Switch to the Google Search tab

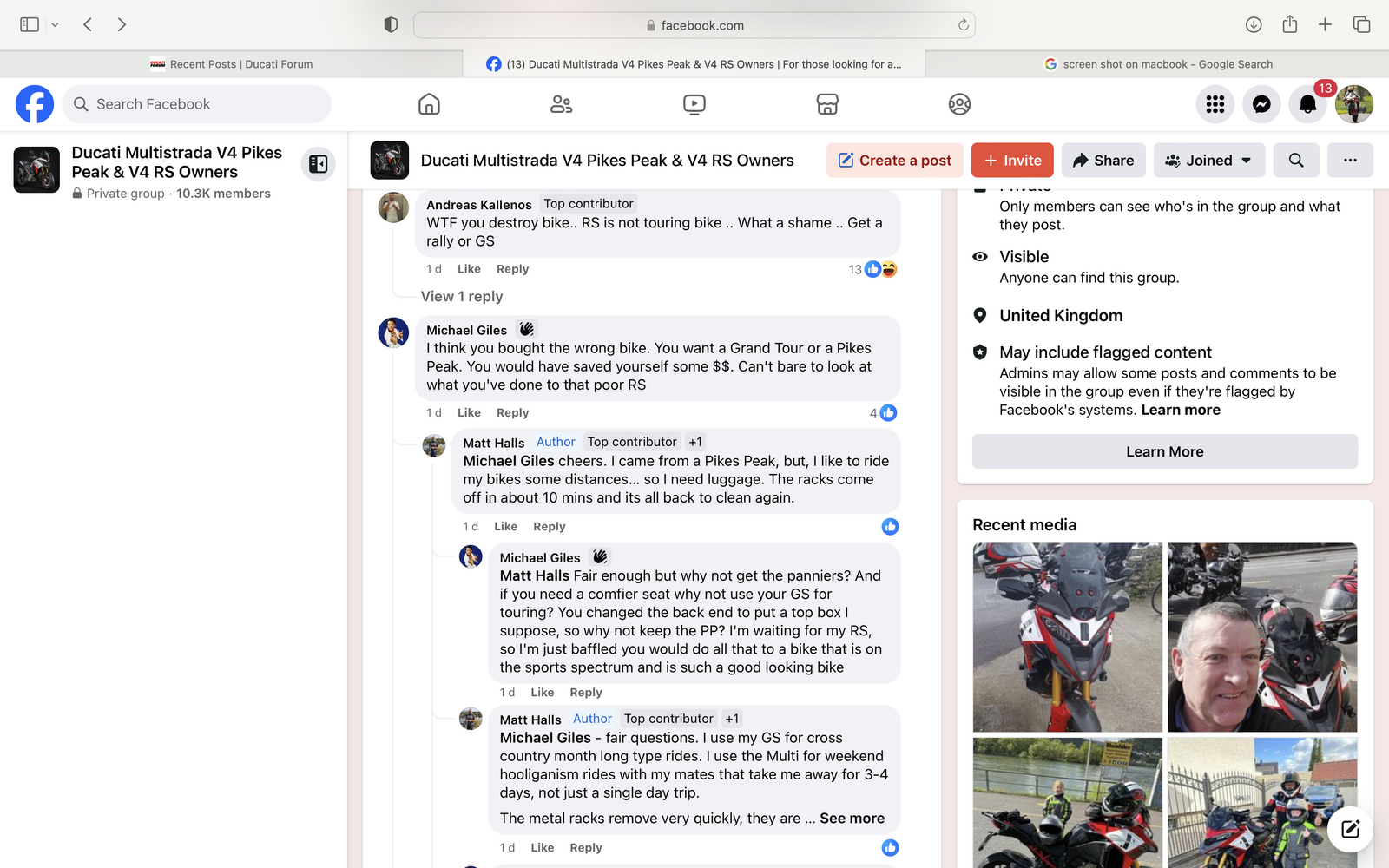click(1157, 64)
